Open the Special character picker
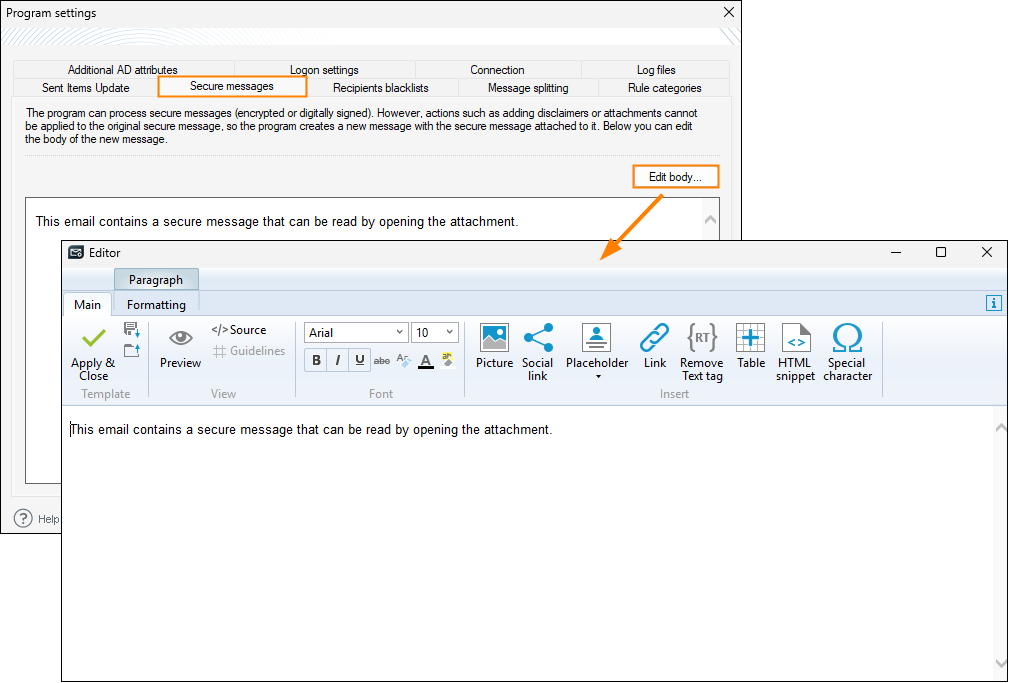Screen dimensions: 1009x683 point(847,338)
